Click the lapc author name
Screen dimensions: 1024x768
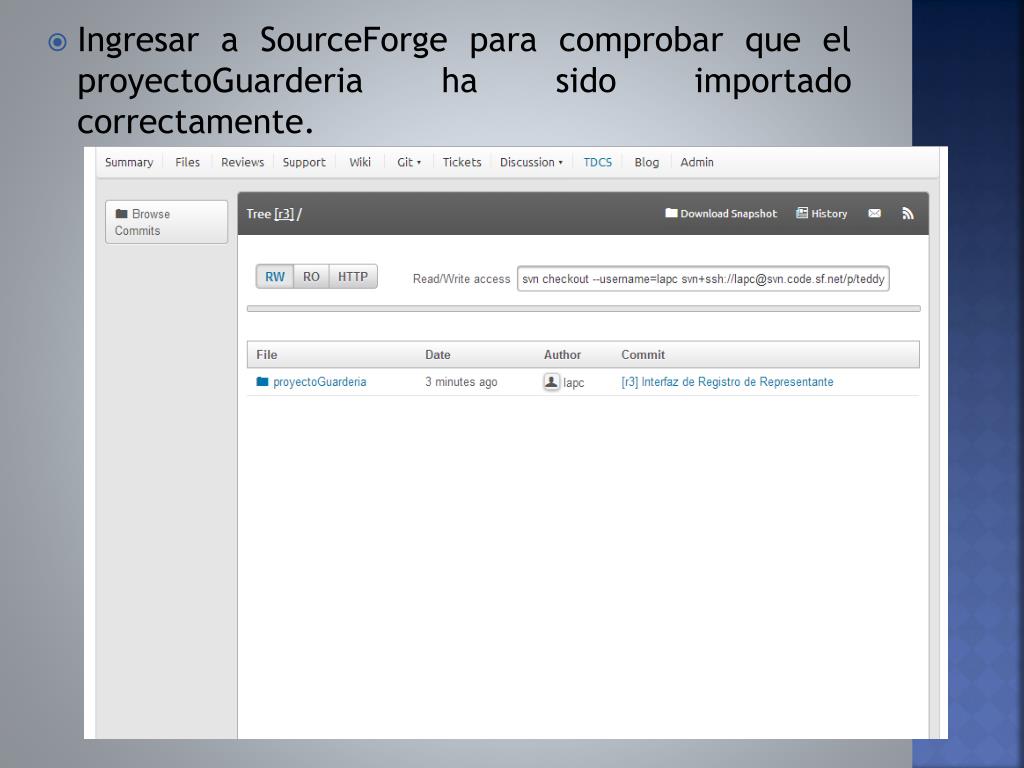pos(573,383)
